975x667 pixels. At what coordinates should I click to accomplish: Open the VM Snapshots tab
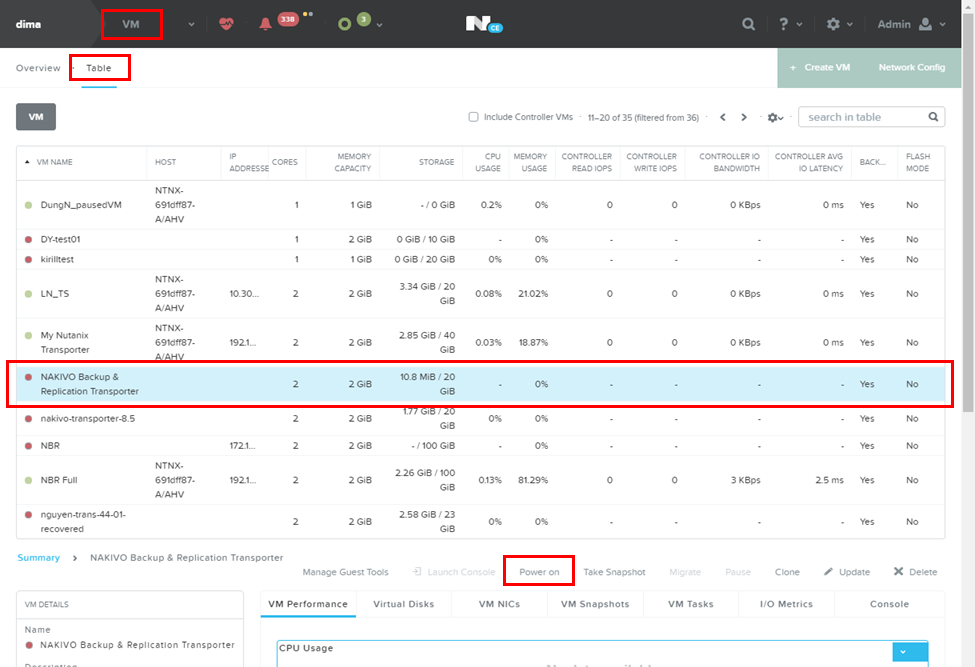point(594,604)
